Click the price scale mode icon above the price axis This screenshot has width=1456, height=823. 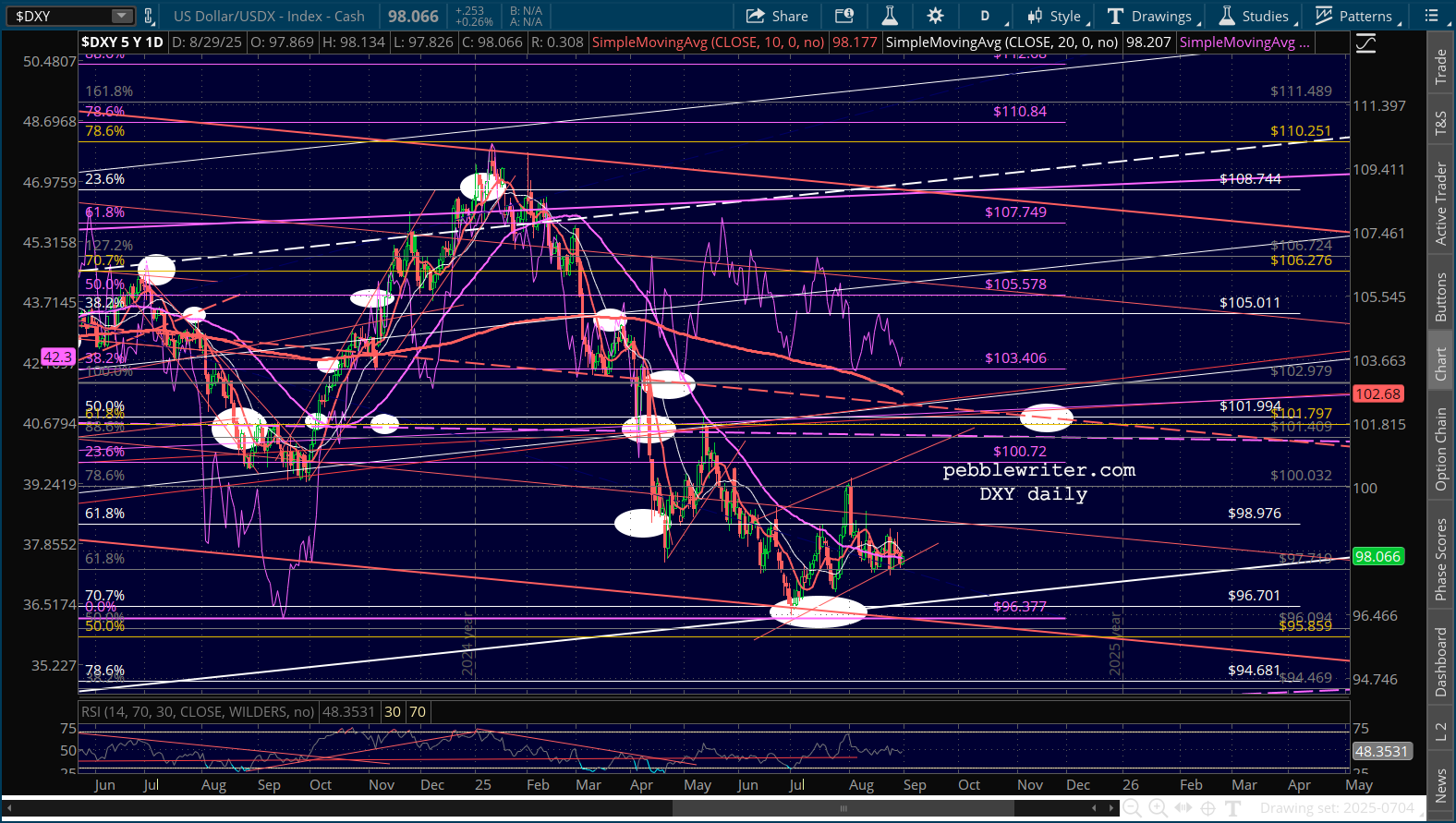coord(1366,43)
